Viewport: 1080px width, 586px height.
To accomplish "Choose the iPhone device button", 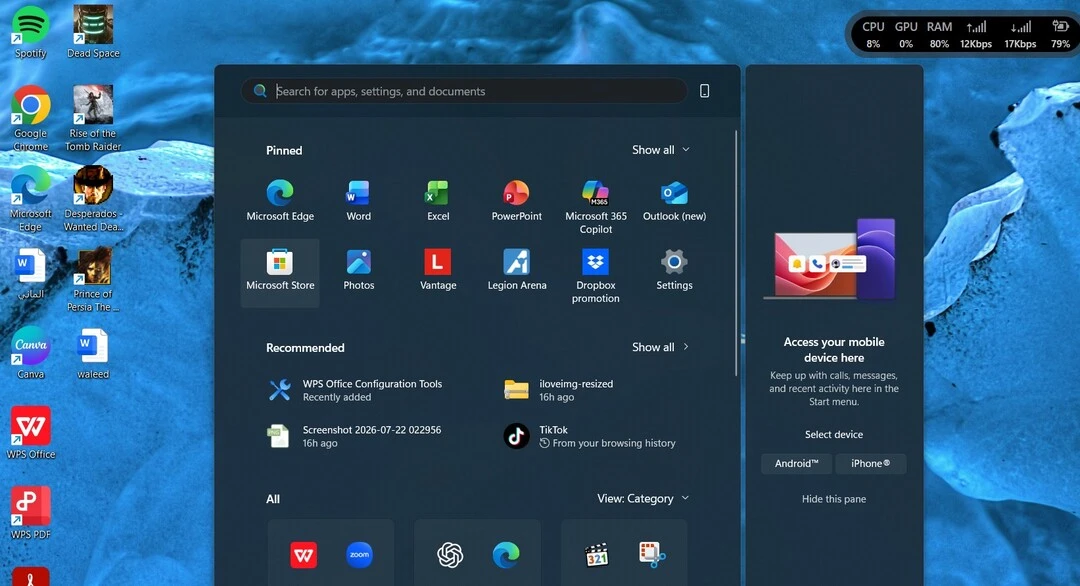I will pos(870,463).
